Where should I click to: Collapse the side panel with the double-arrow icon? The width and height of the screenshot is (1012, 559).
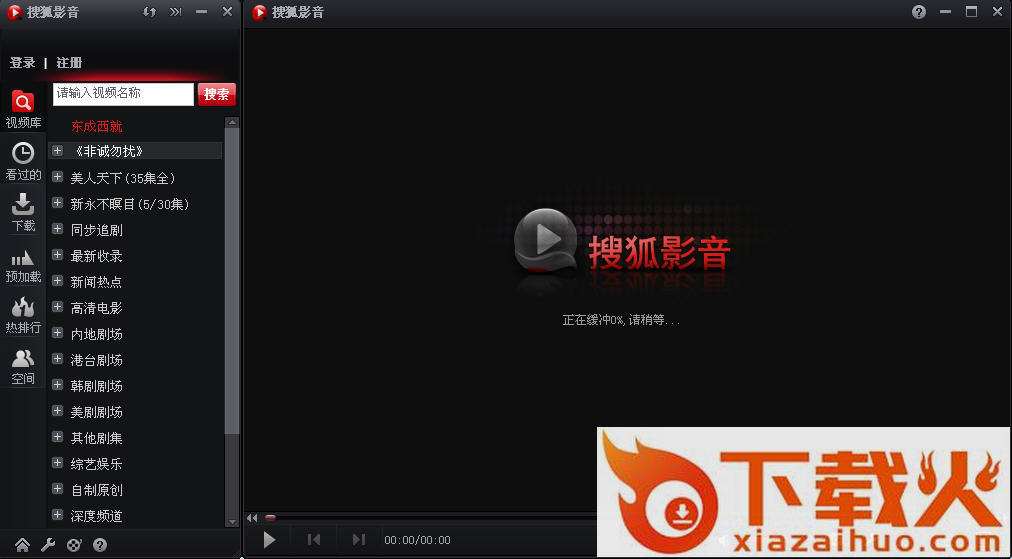pyautogui.click(x=176, y=12)
